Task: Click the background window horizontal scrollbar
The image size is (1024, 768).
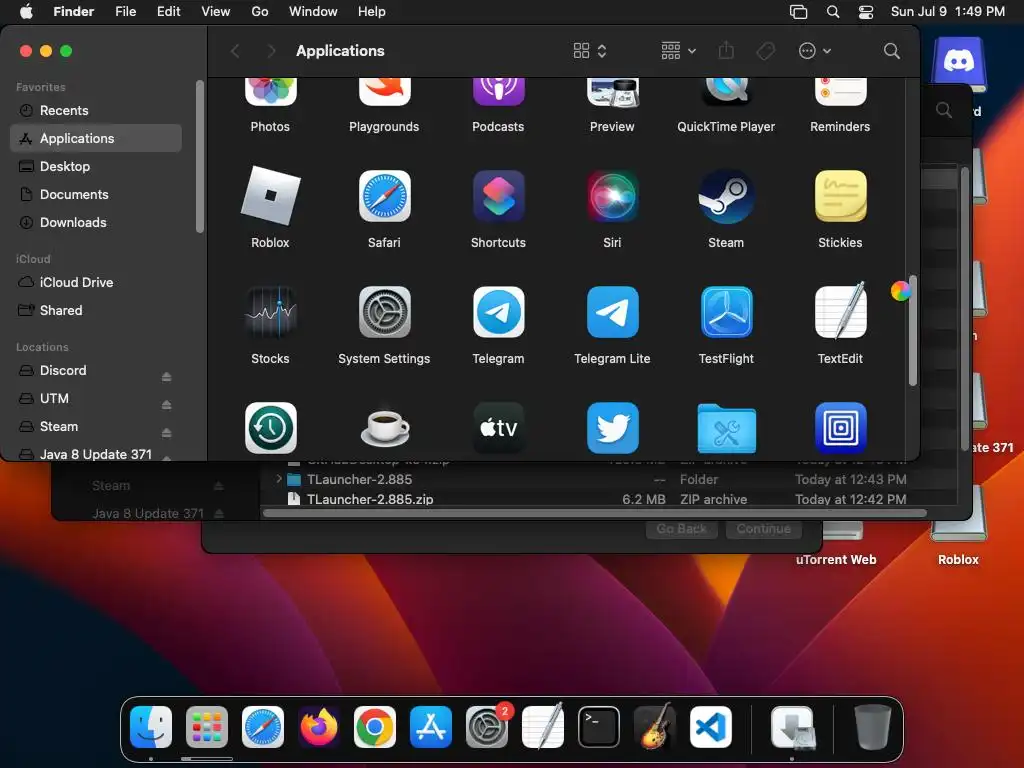Action: coord(594,513)
